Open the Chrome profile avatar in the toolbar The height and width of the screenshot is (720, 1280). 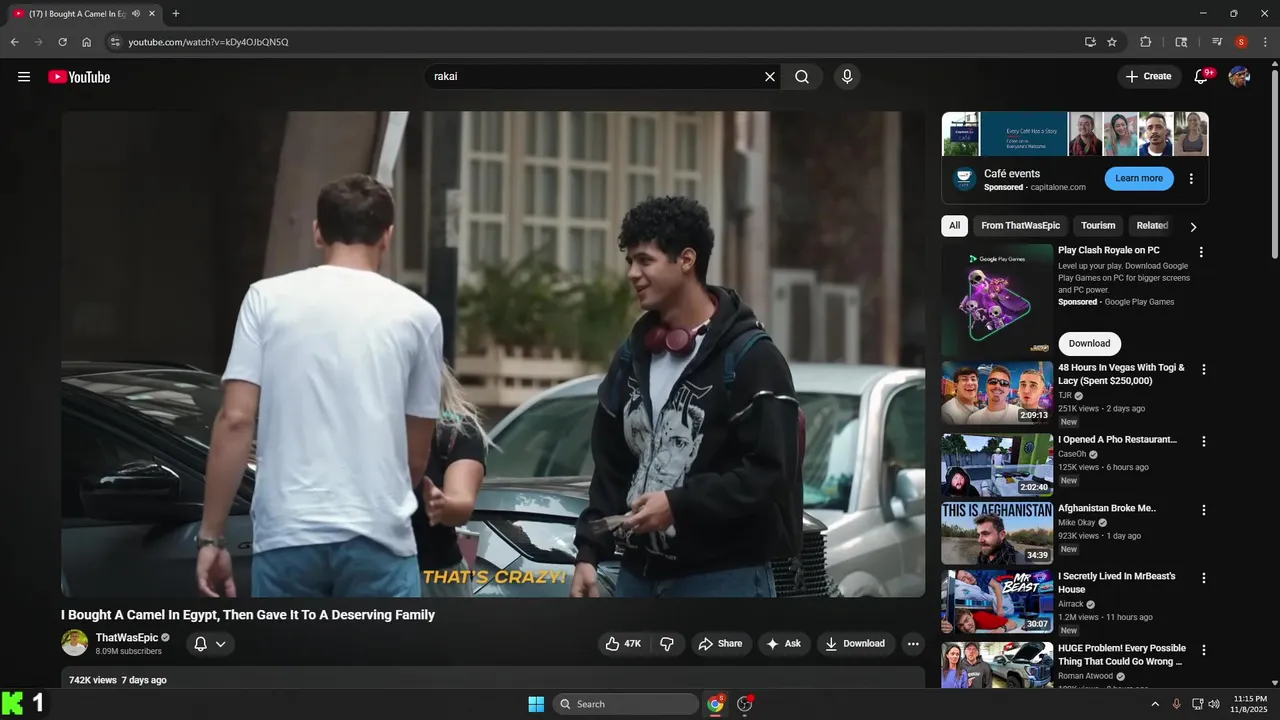1241,42
